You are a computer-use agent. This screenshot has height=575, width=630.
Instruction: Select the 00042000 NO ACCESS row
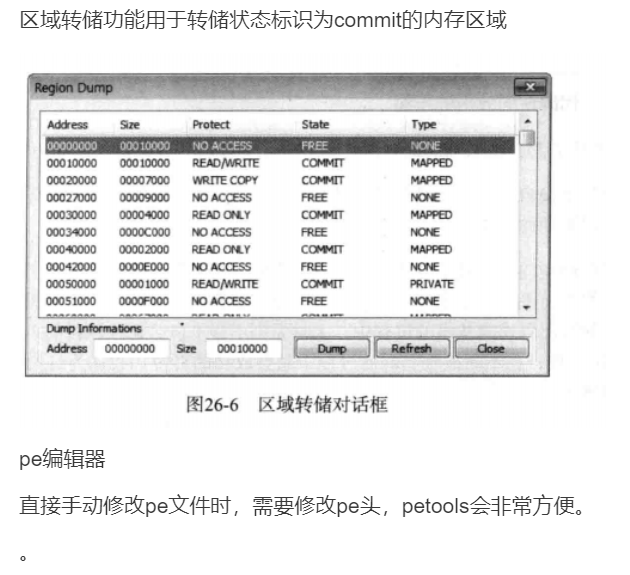[x=280, y=267]
